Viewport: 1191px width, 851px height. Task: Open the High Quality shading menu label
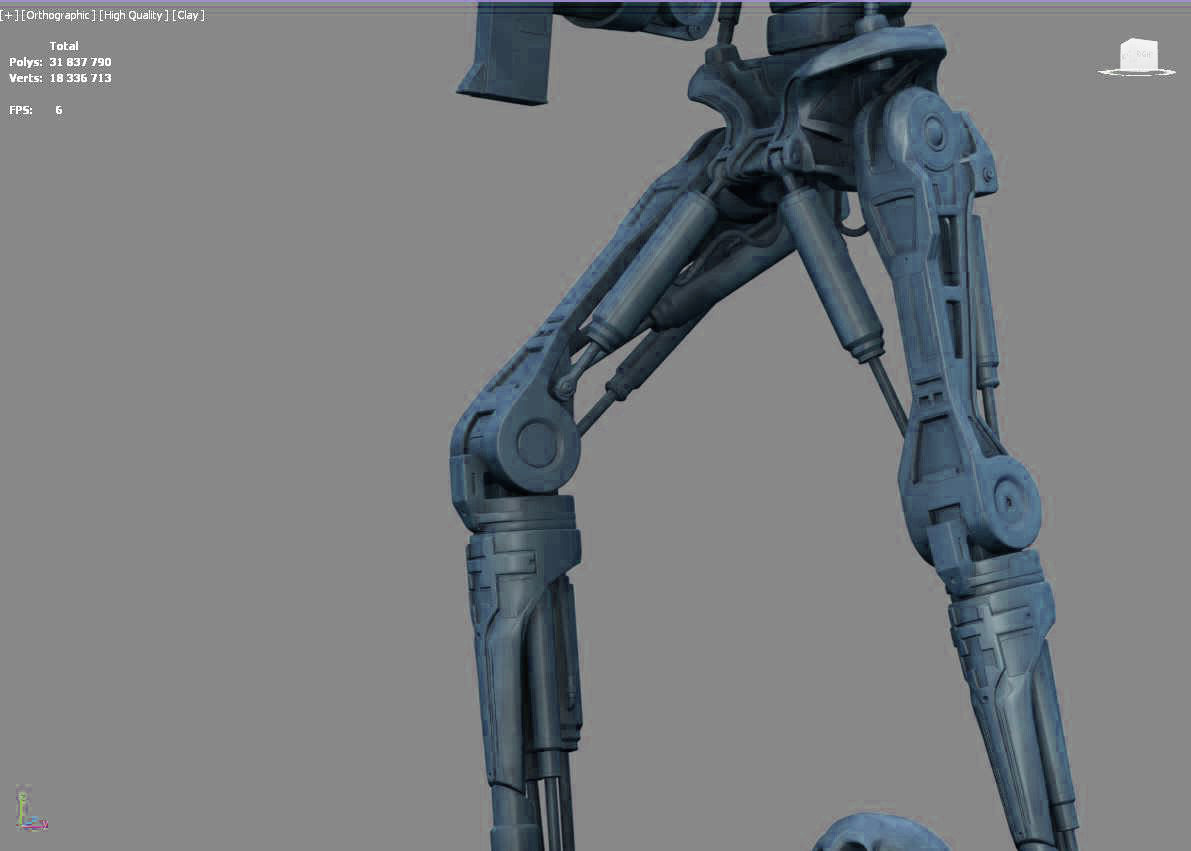point(134,15)
